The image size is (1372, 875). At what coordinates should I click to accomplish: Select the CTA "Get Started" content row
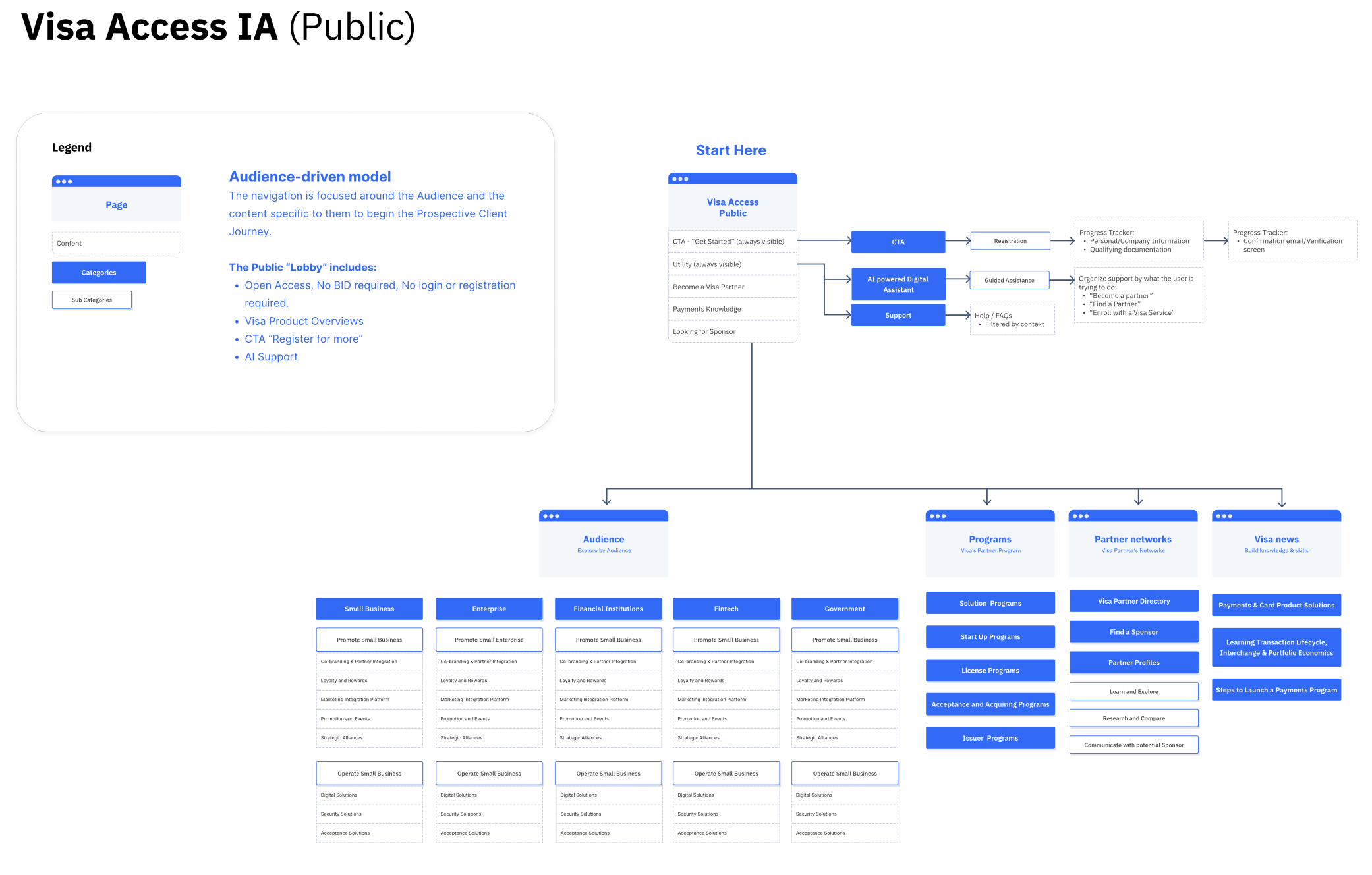[732, 242]
